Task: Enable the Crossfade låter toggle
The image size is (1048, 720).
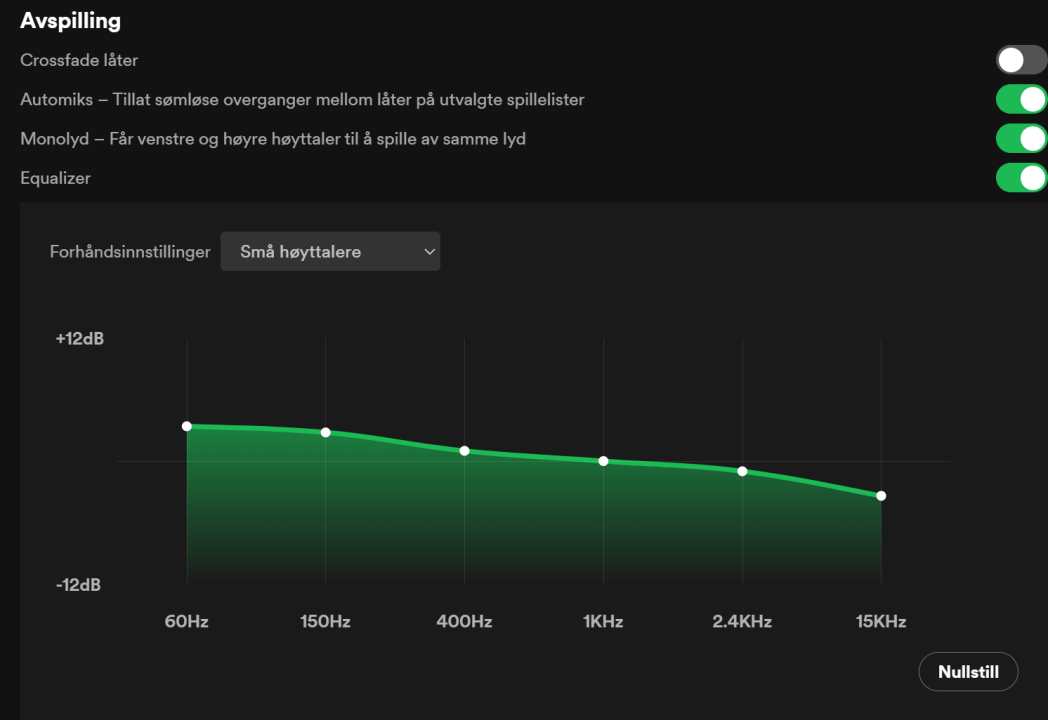Action: 1021,60
